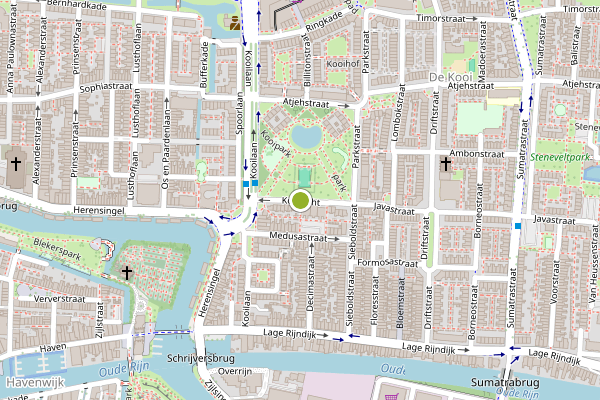Select the brown monument icon near Ringkade

point(235,23)
